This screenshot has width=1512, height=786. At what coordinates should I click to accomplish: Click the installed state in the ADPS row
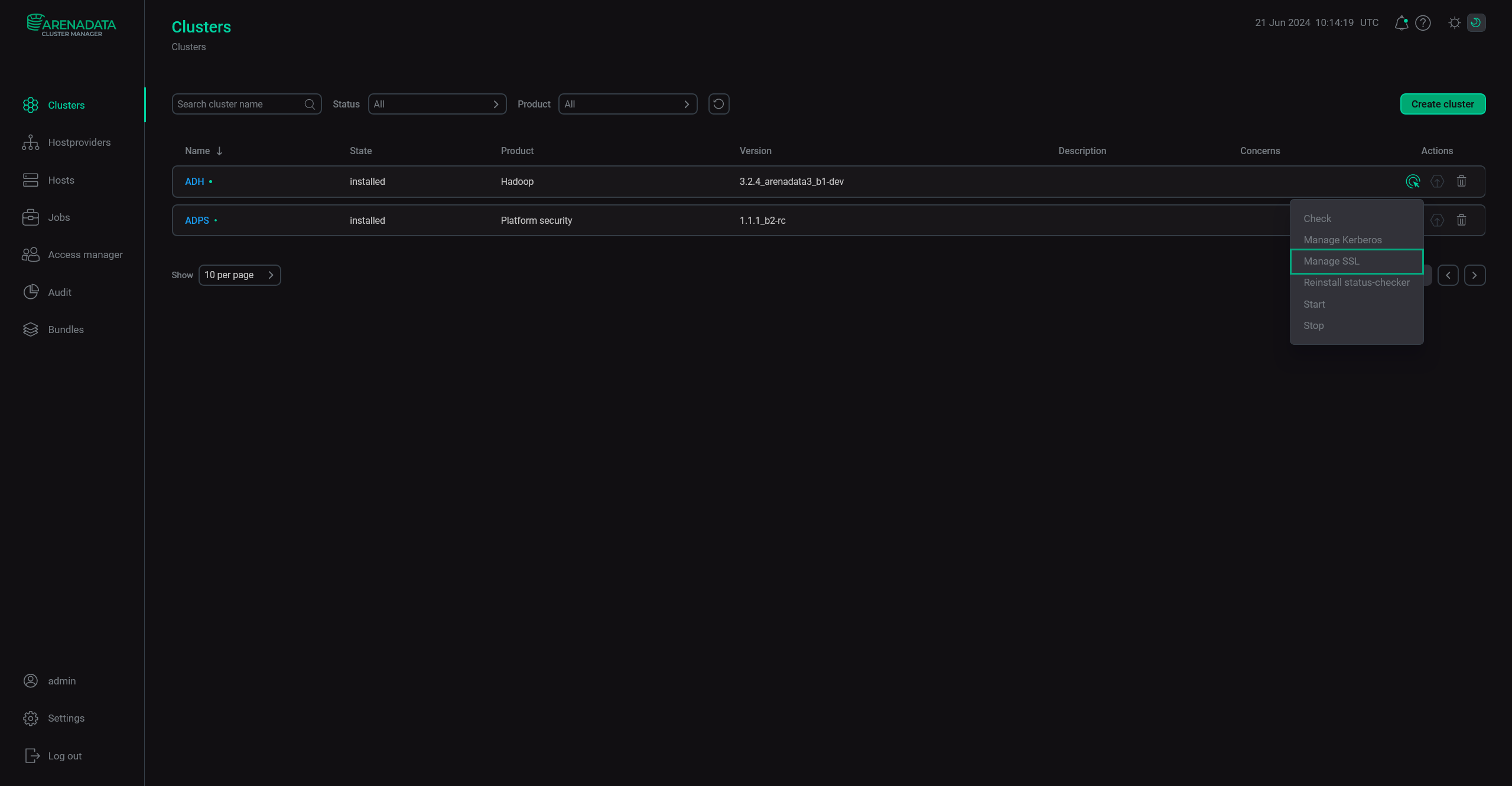[x=367, y=220]
